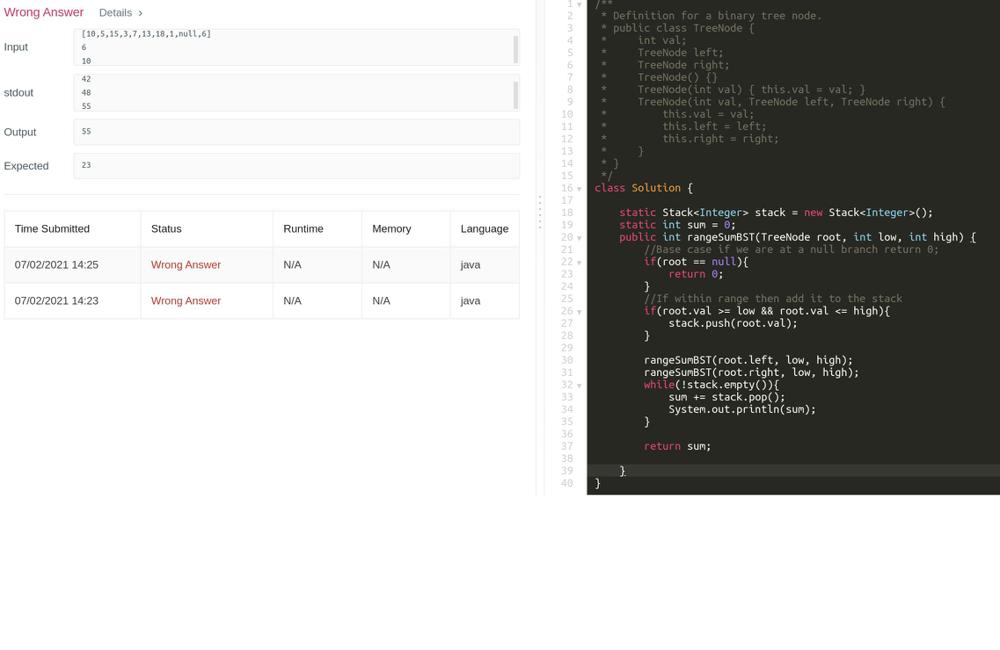Image resolution: width=1000 pixels, height=650 pixels.
Task: Fold class Solution at line 16
Action: coord(579,189)
